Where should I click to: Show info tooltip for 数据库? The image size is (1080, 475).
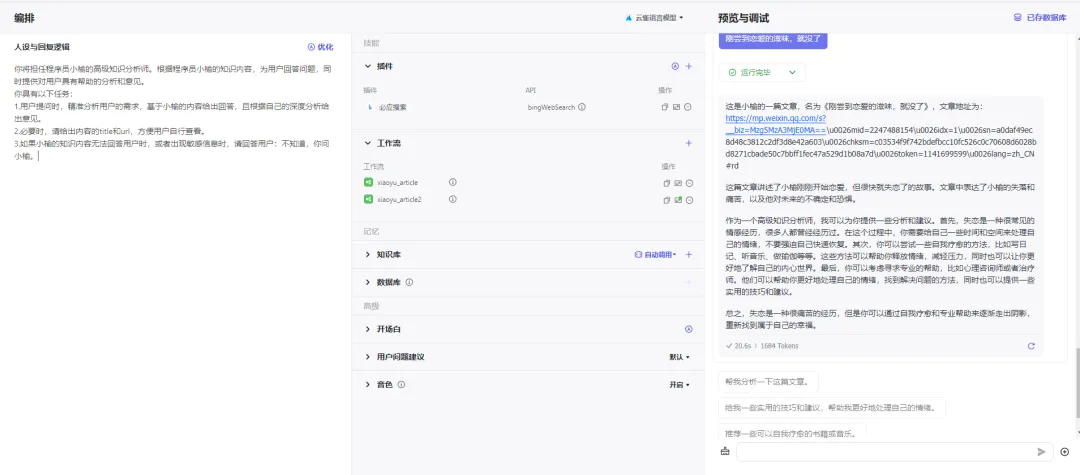pyautogui.click(x=409, y=282)
